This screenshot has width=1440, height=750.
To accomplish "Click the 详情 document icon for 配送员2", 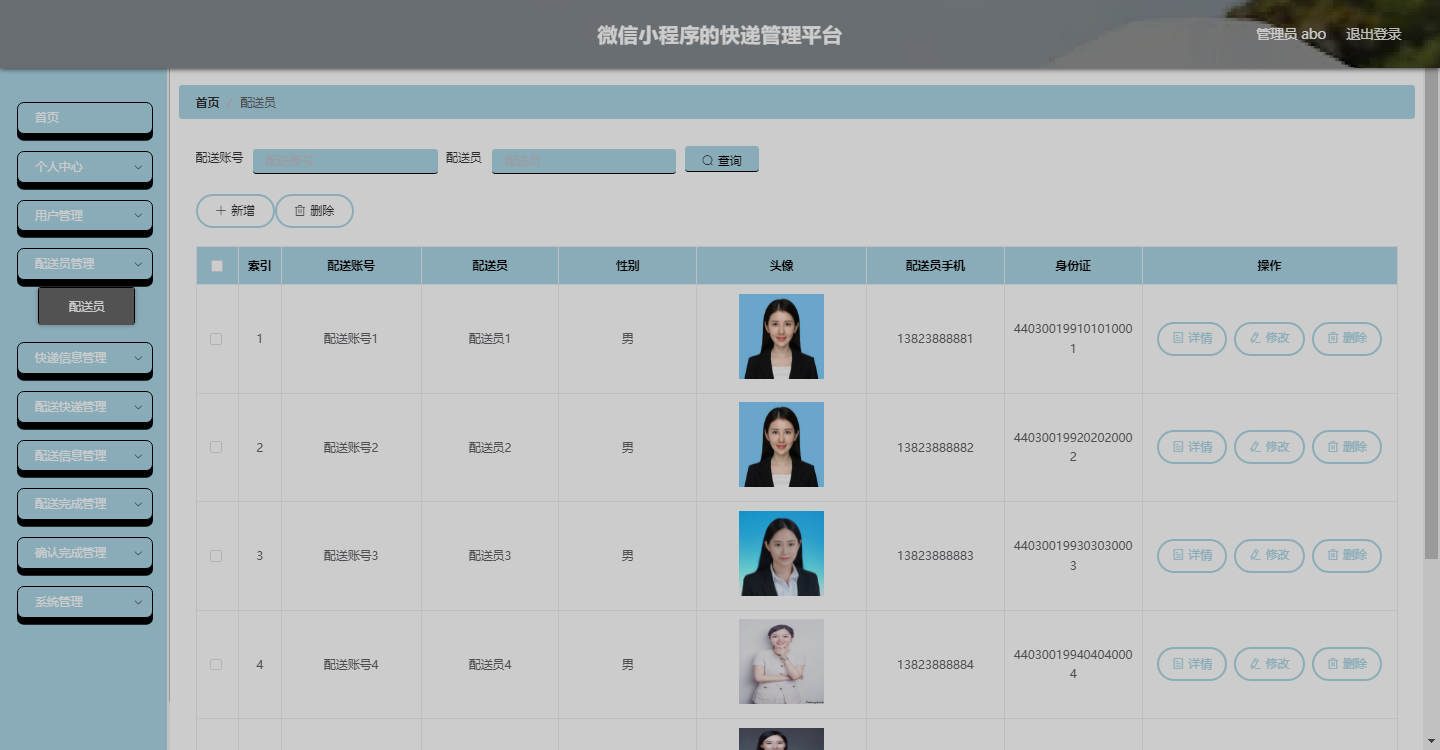I will pyautogui.click(x=1178, y=447).
